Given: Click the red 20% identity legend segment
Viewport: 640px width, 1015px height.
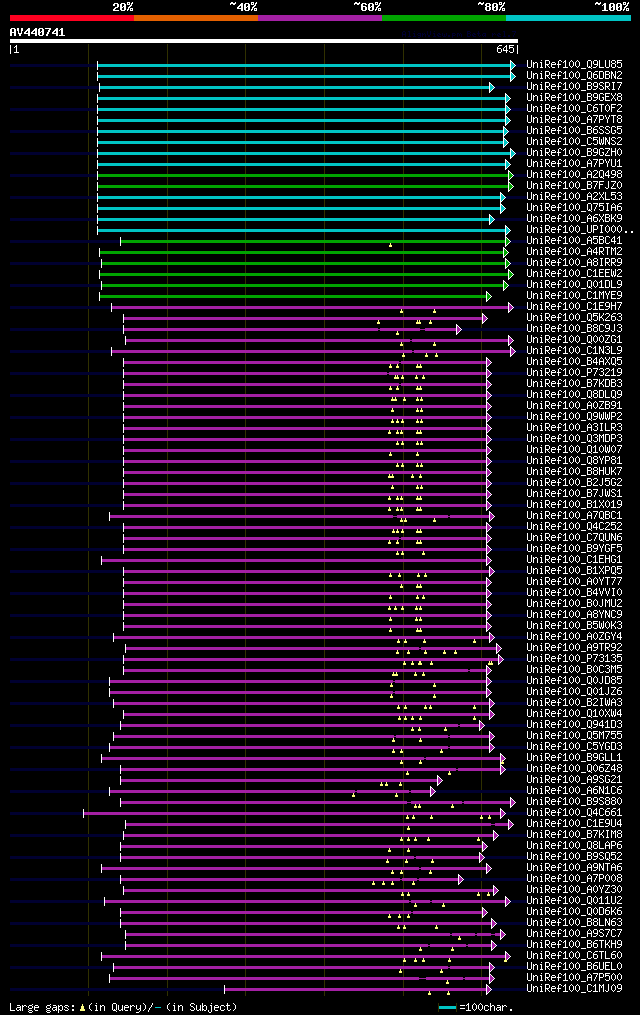Looking at the screenshot, I should tap(72, 18).
